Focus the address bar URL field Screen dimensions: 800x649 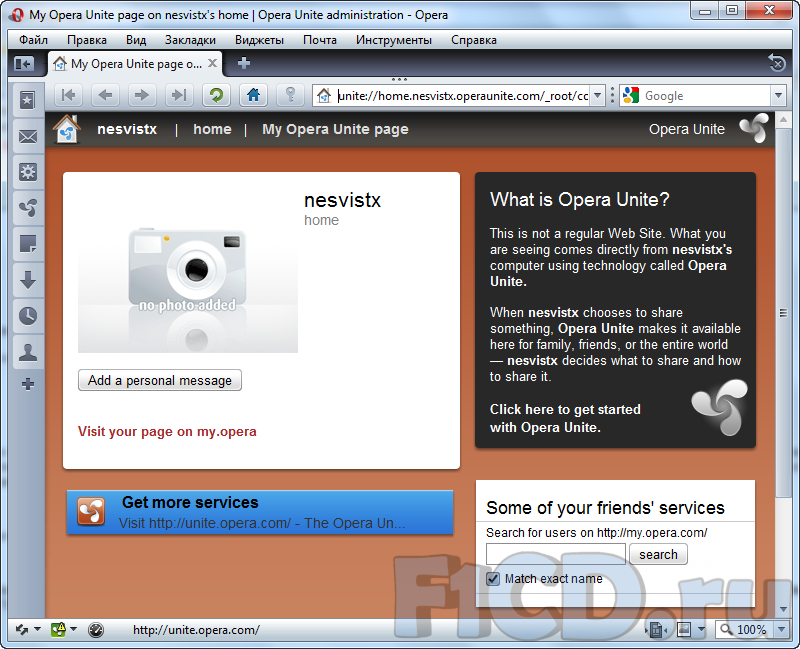(x=462, y=95)
